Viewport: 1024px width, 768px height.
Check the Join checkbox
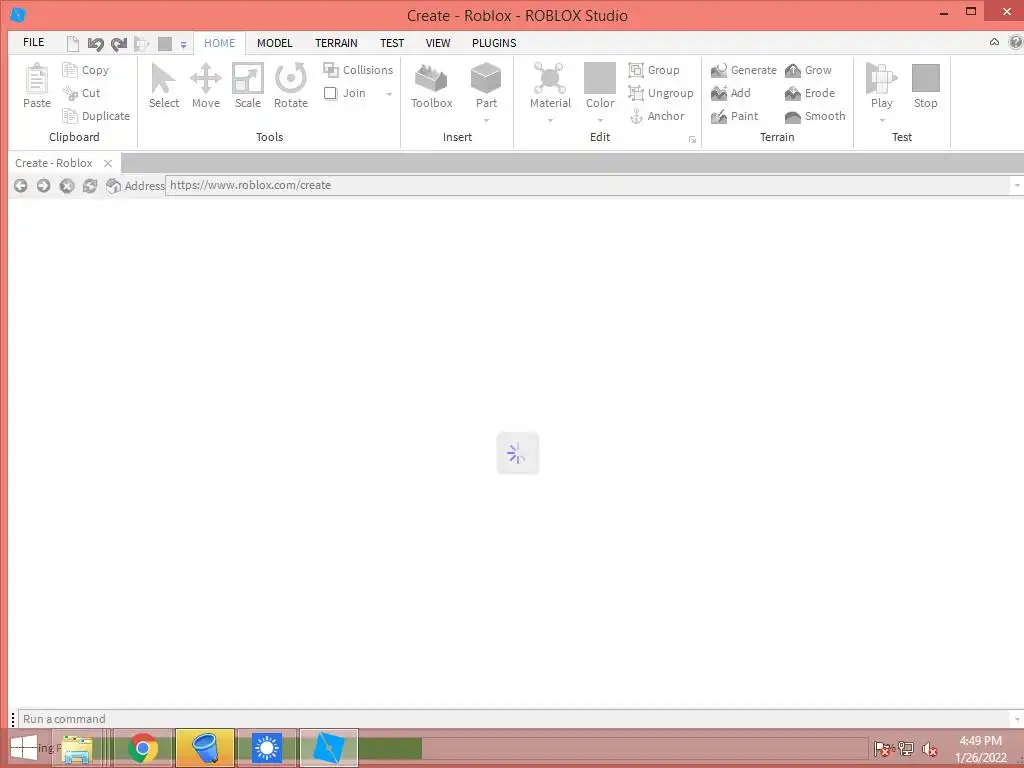pyautogui.click(x=330, y=93)
